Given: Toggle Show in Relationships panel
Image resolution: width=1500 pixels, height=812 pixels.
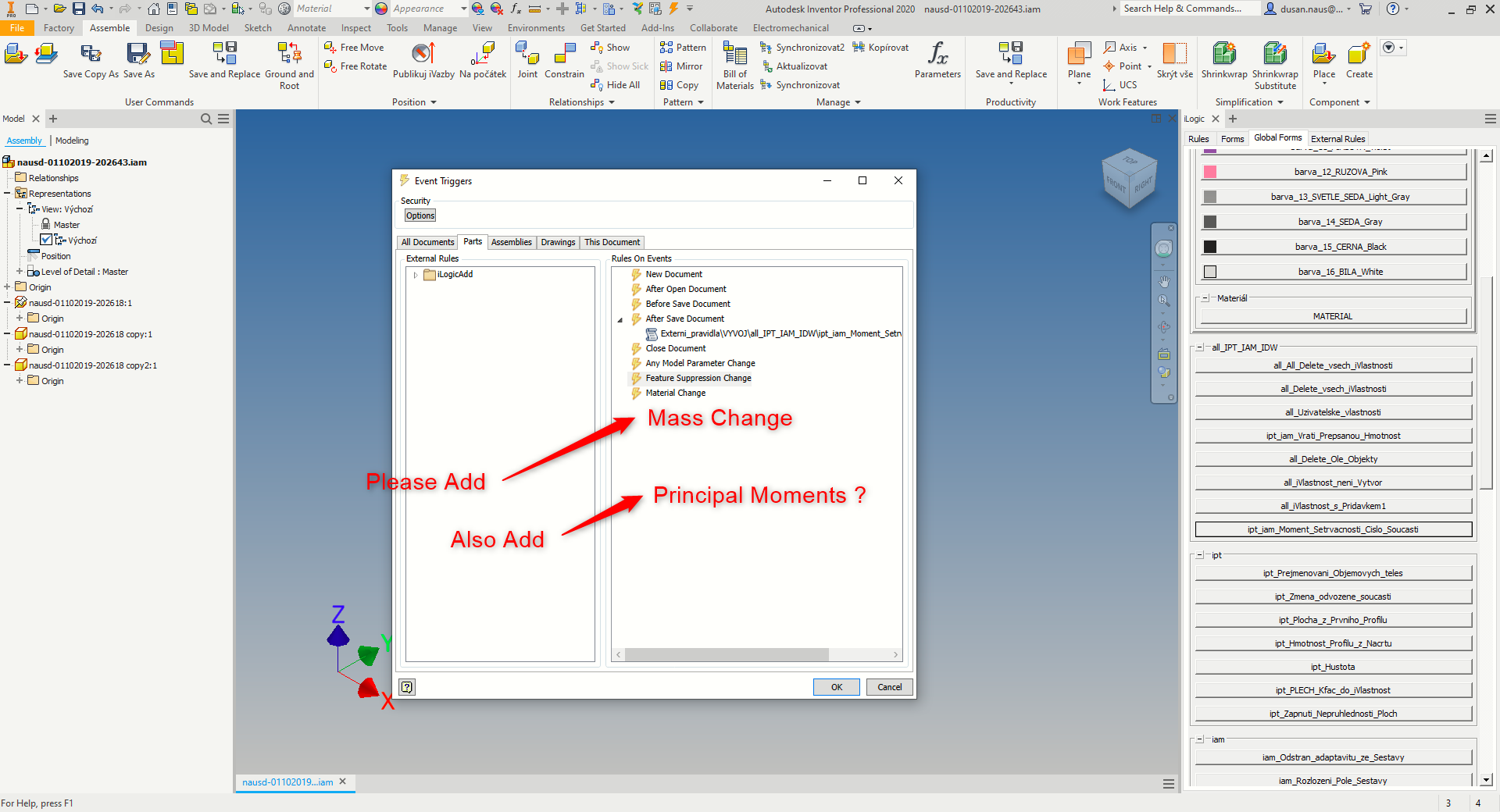Looking at the screenshot, I should pyautogui.click(x=611, y=47).
